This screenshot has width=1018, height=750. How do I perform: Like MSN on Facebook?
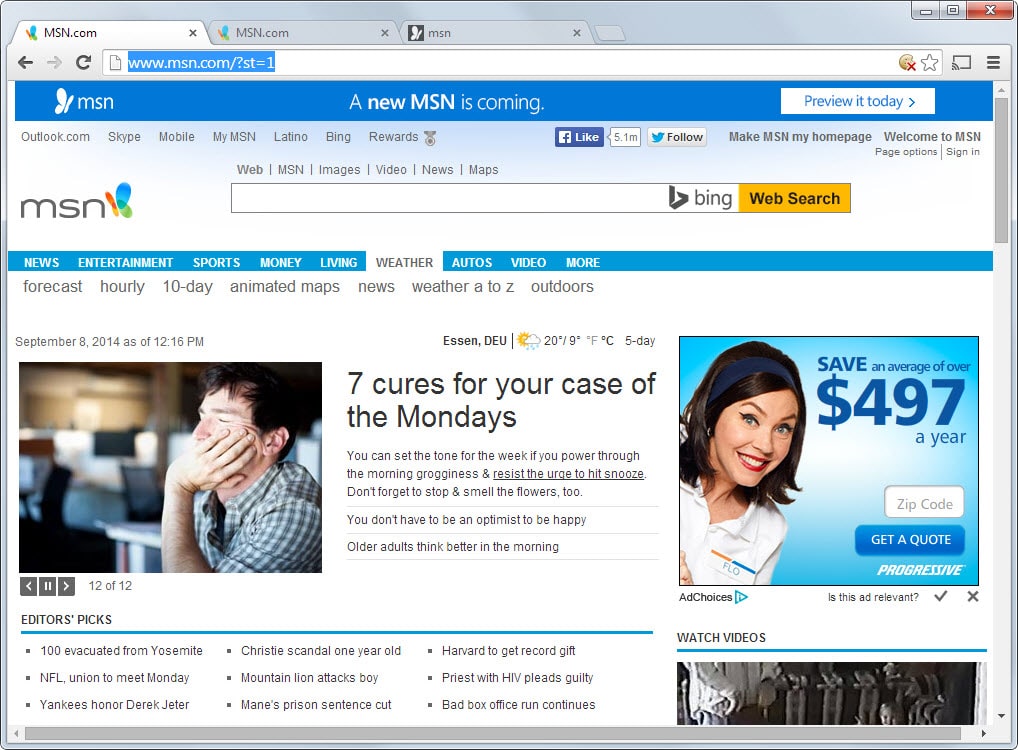coord(579,137)
